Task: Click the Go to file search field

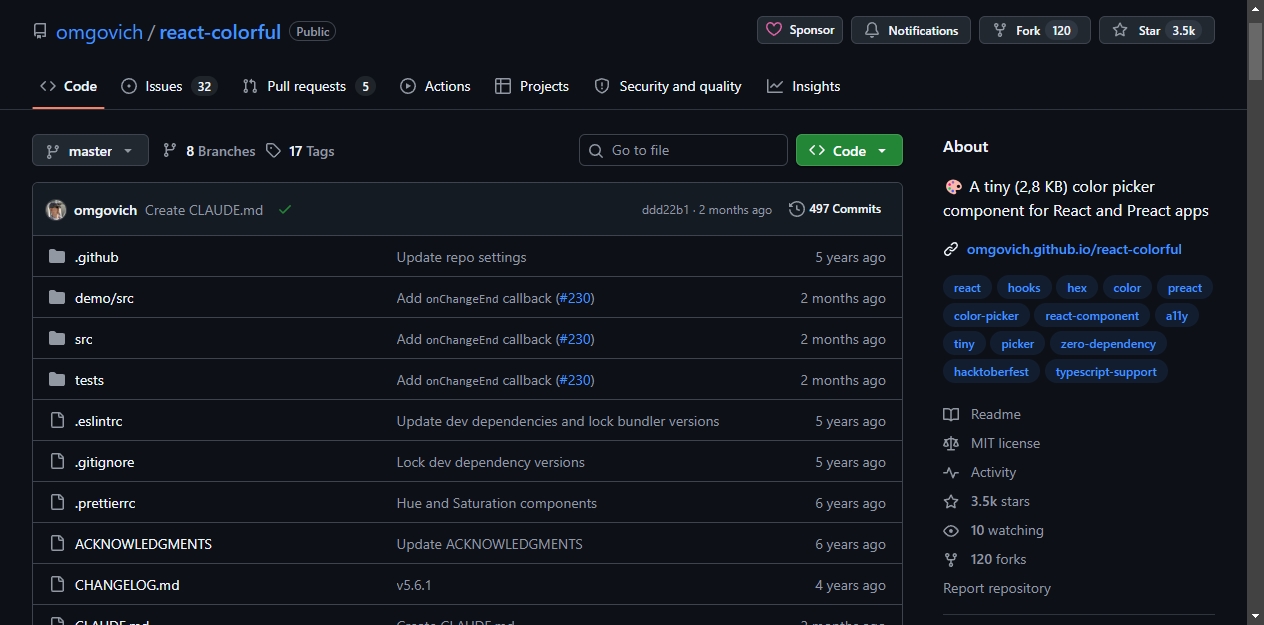Action: point(683,150)
